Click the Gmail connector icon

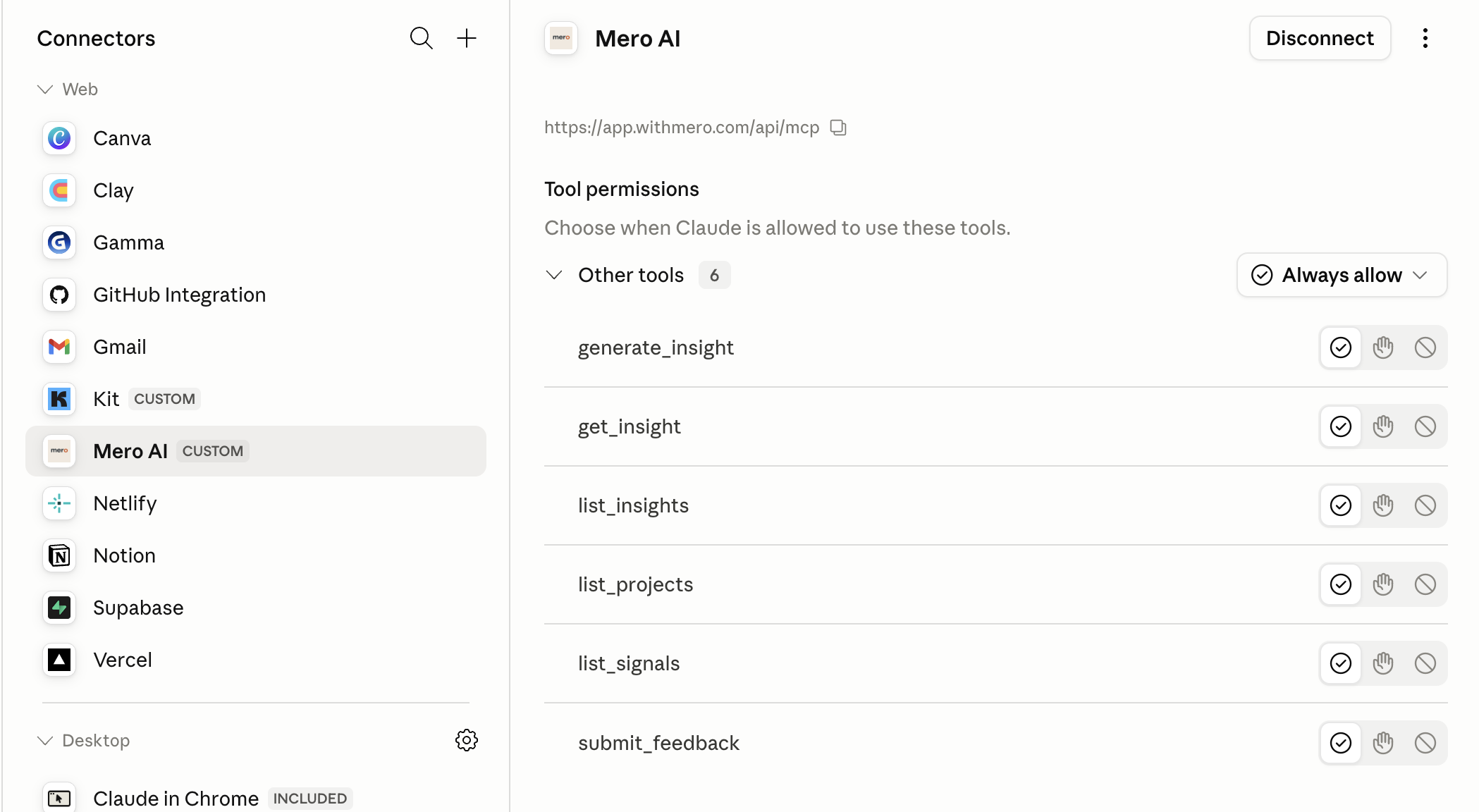[59, 347]
